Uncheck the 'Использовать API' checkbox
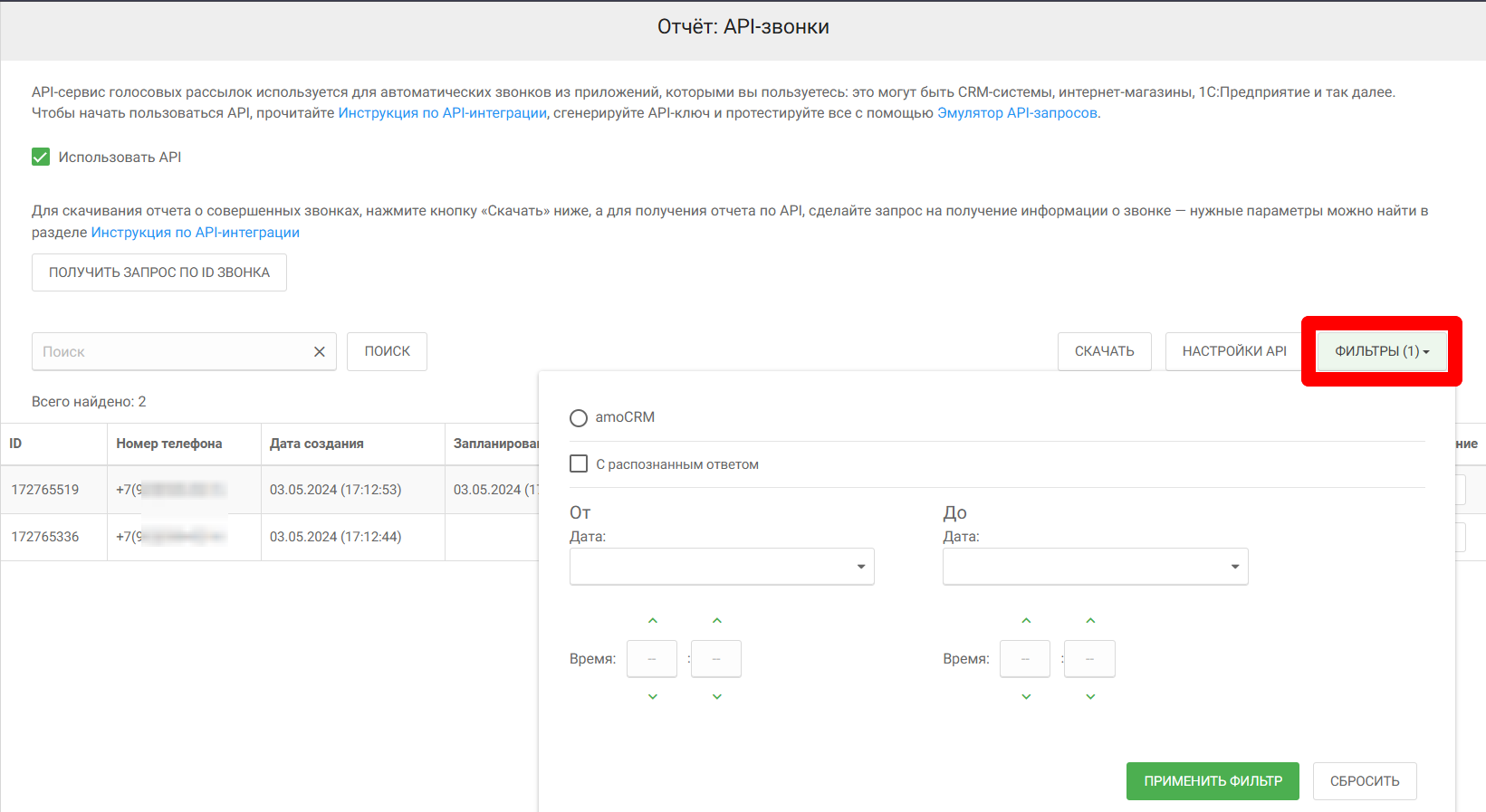Viewport: 1486px width, 812px height. tap(41, 158)
